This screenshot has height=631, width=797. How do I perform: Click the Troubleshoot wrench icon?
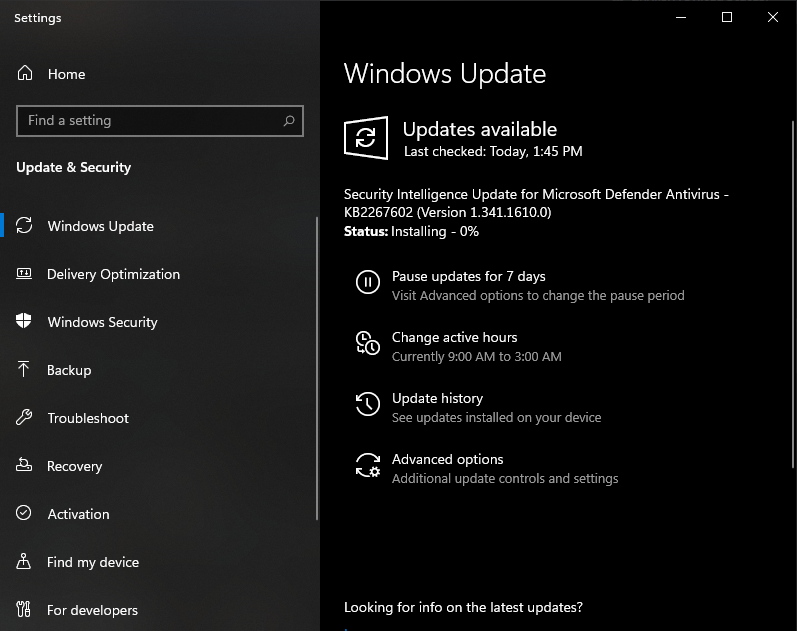click(23, 417)
